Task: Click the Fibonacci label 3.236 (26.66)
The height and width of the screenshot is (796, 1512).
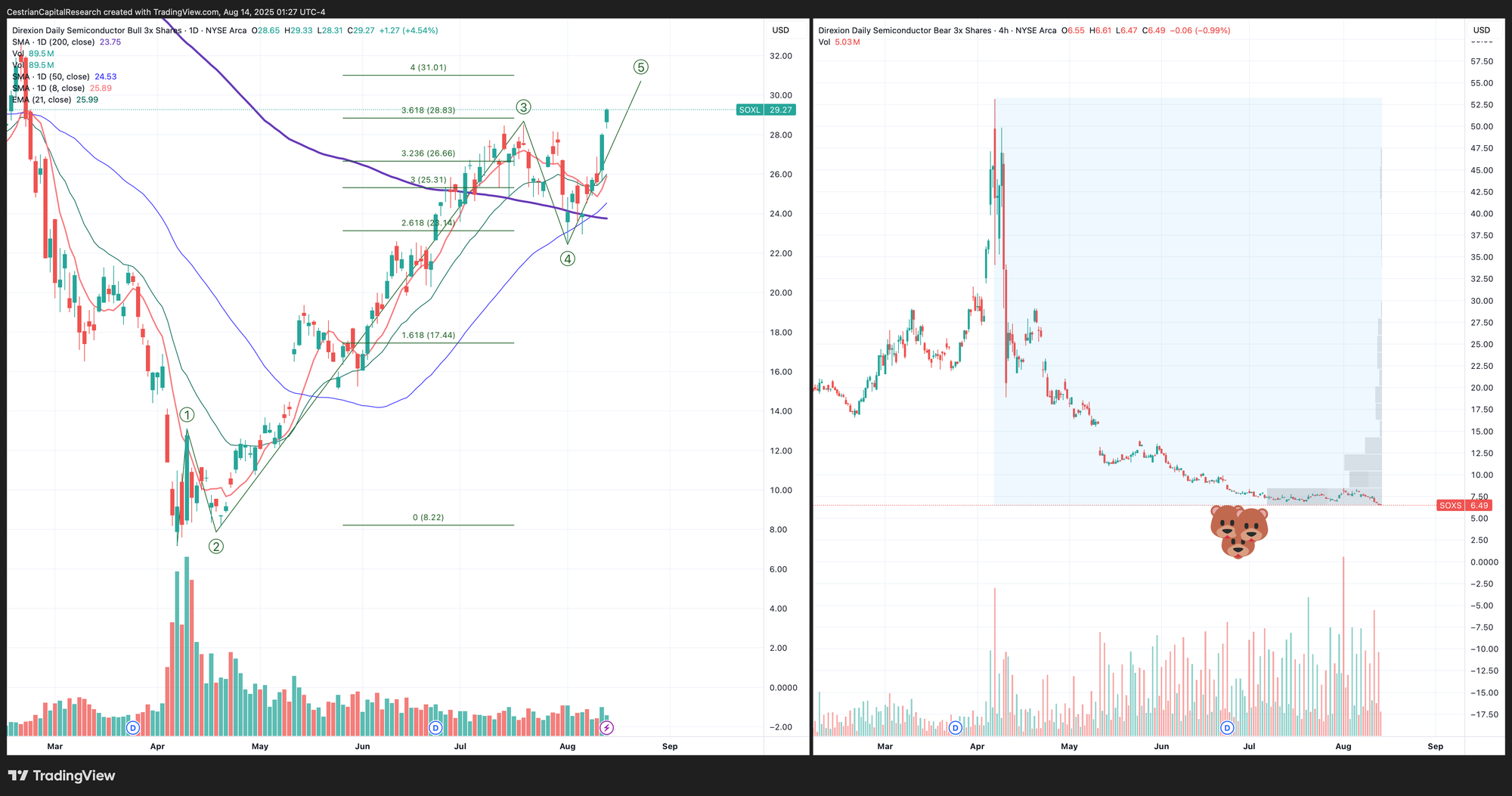Action: 428,153
